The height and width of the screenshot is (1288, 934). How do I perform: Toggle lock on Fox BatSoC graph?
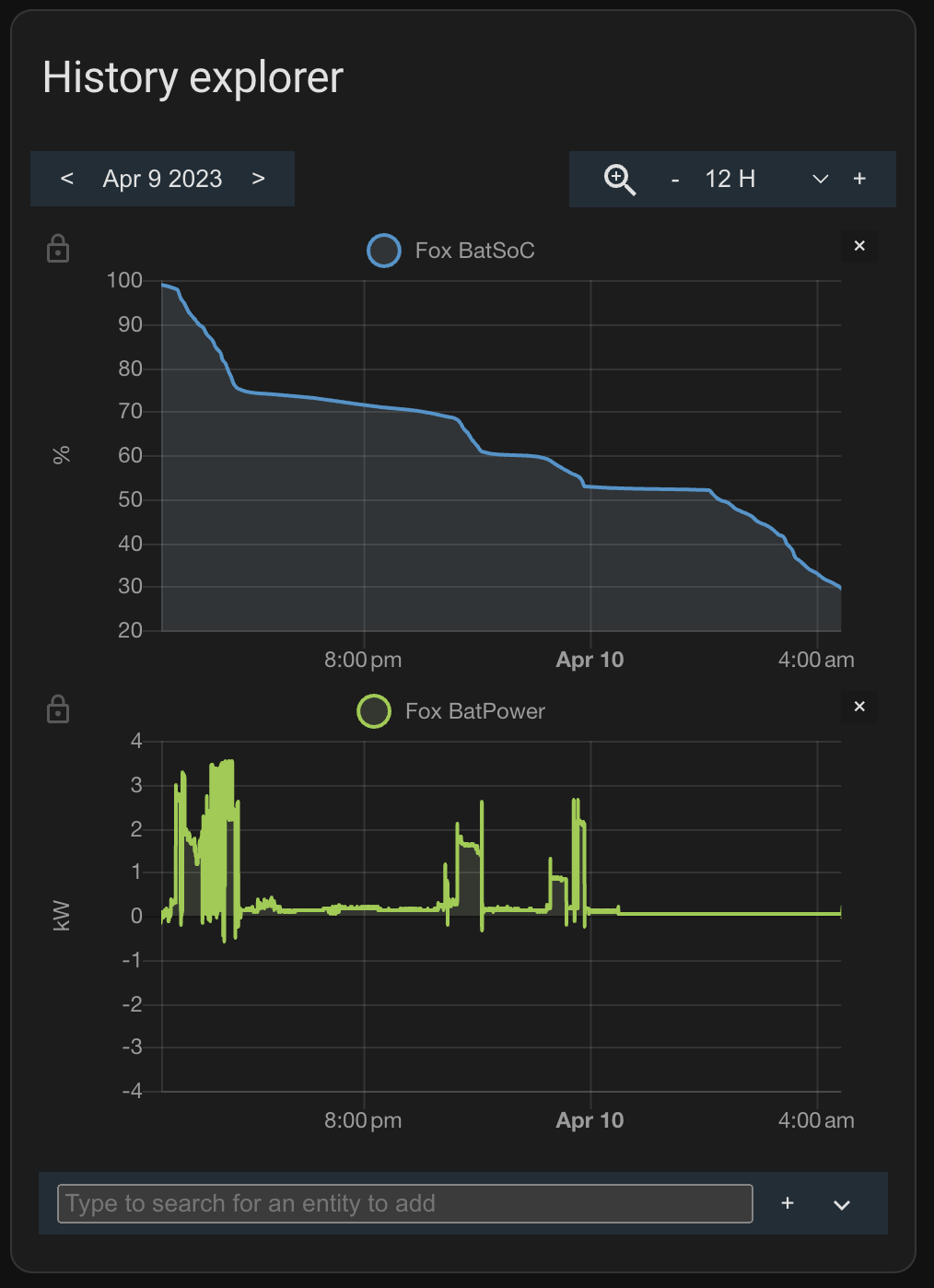[58, 249]
